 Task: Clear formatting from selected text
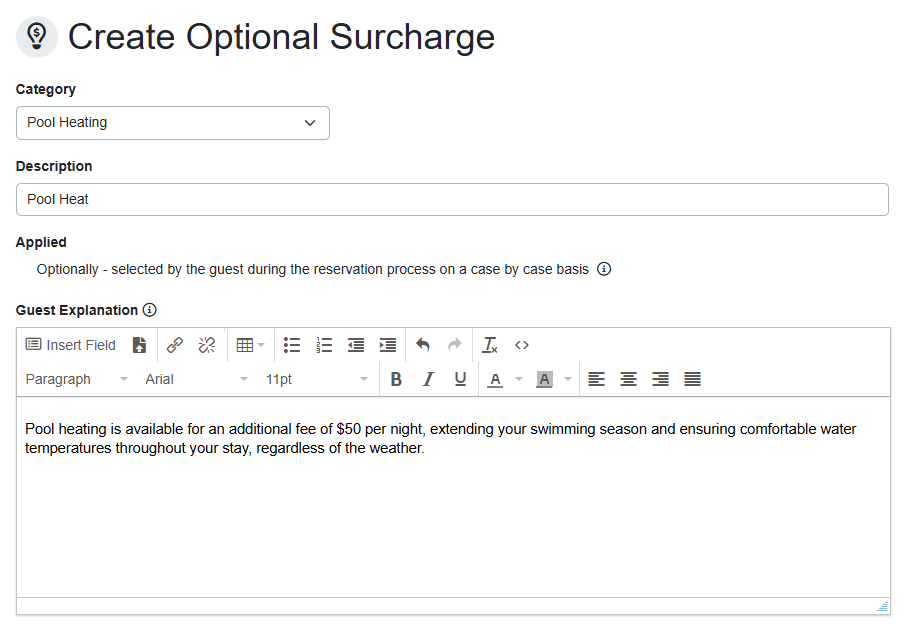pyautogui.click(x=490, y=345)
